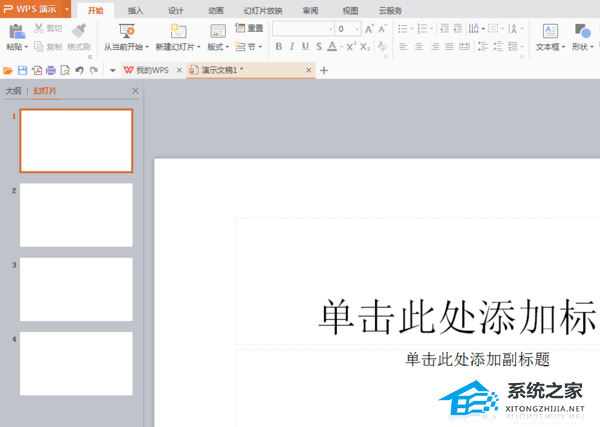Click the New Slide (新建幻灯片) icon

point(178,32)
